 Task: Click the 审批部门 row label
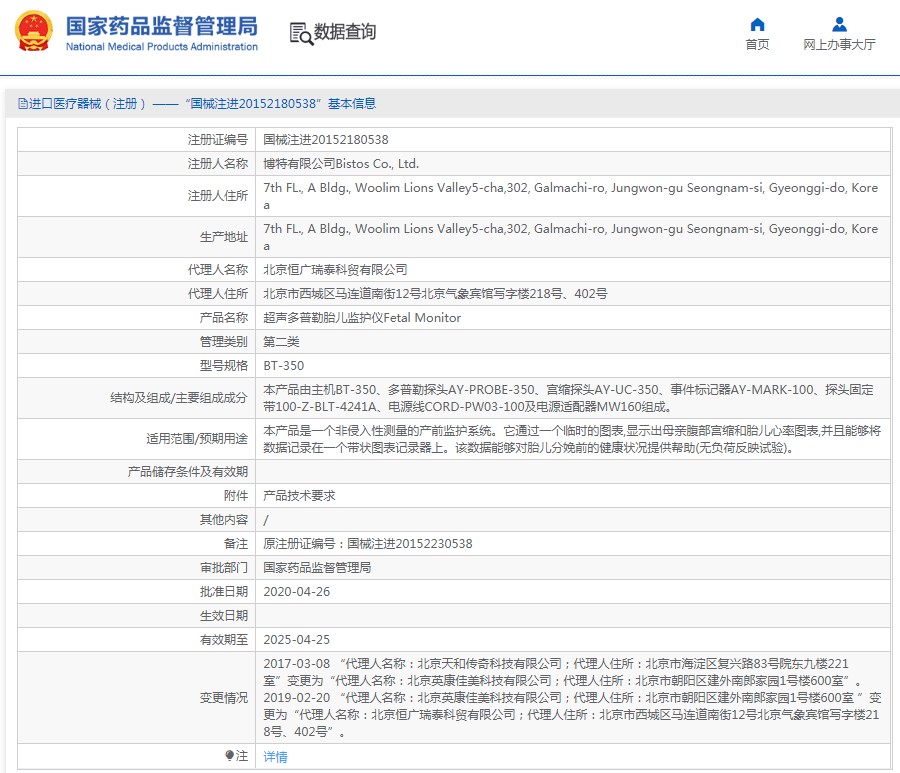[x=224, y=568]
